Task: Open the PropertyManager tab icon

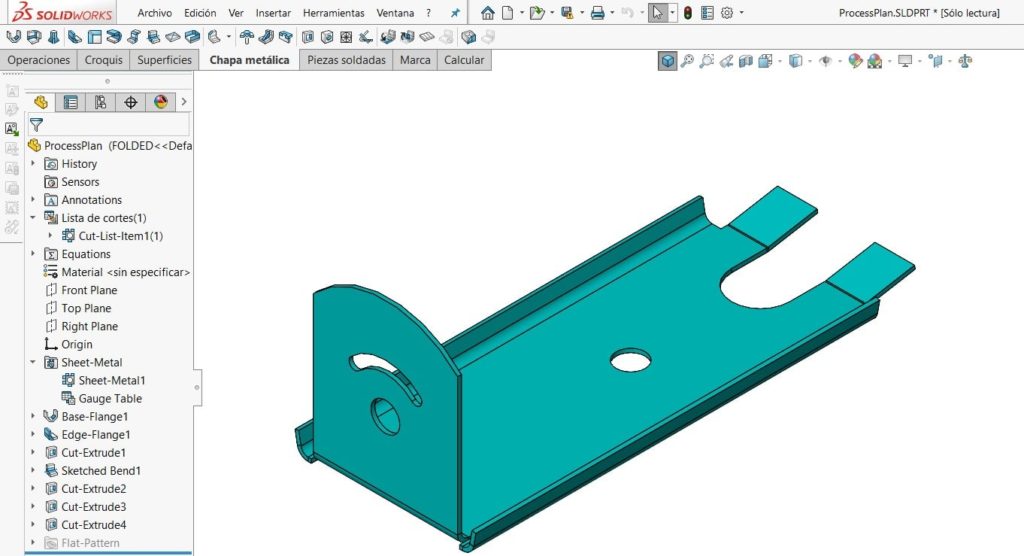Action: 70,102
